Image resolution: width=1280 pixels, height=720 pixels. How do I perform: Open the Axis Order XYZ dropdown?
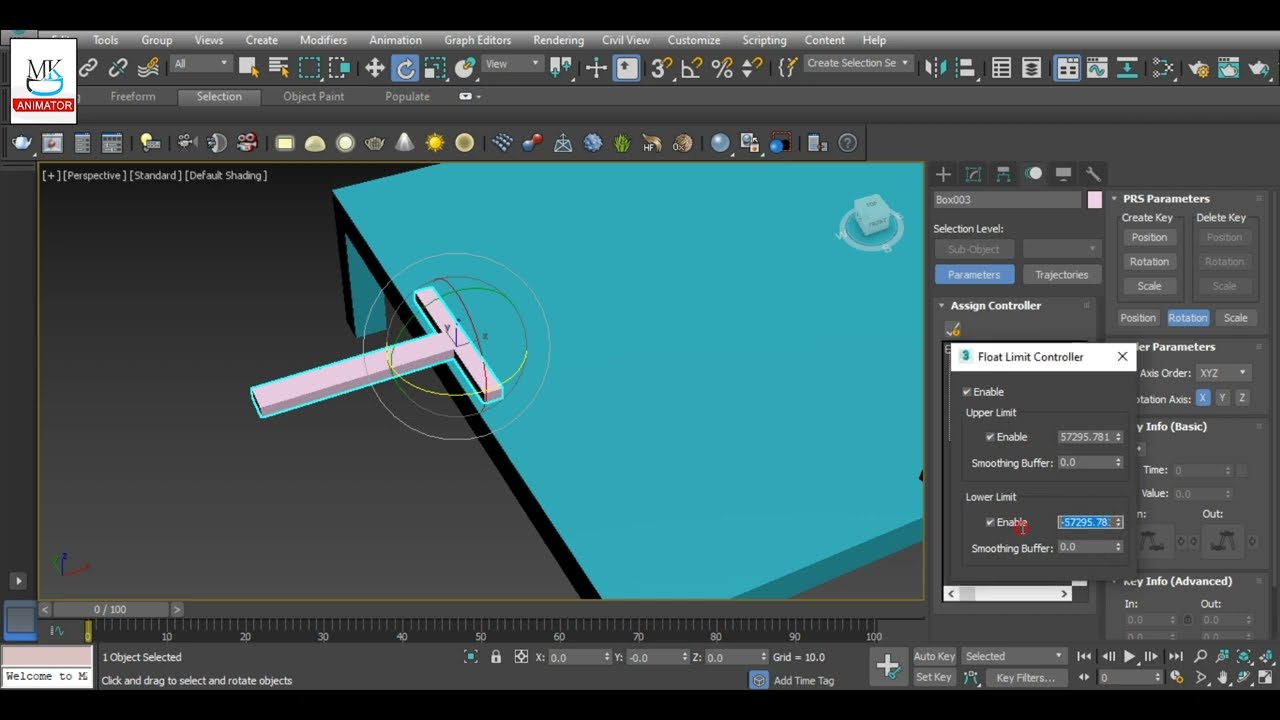point(1224,373)
